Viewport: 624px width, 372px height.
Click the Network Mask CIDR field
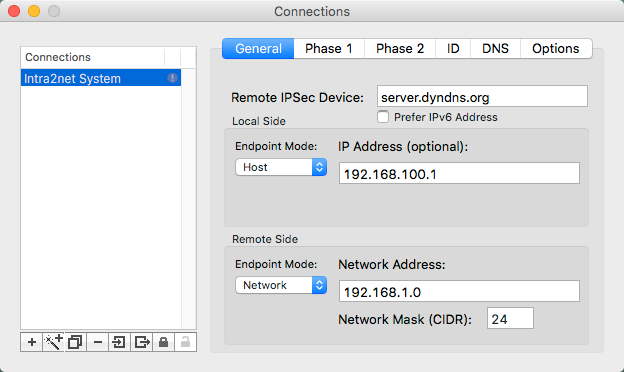pyautogui.click(x=510, y=318)
